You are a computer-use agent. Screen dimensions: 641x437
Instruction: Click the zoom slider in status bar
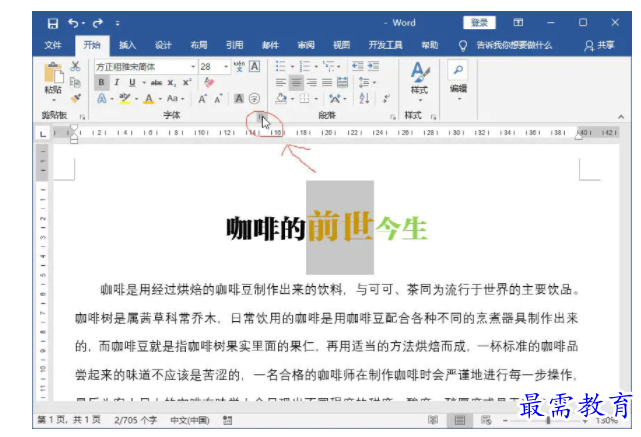pyautogui.click(x=546, y=420)
